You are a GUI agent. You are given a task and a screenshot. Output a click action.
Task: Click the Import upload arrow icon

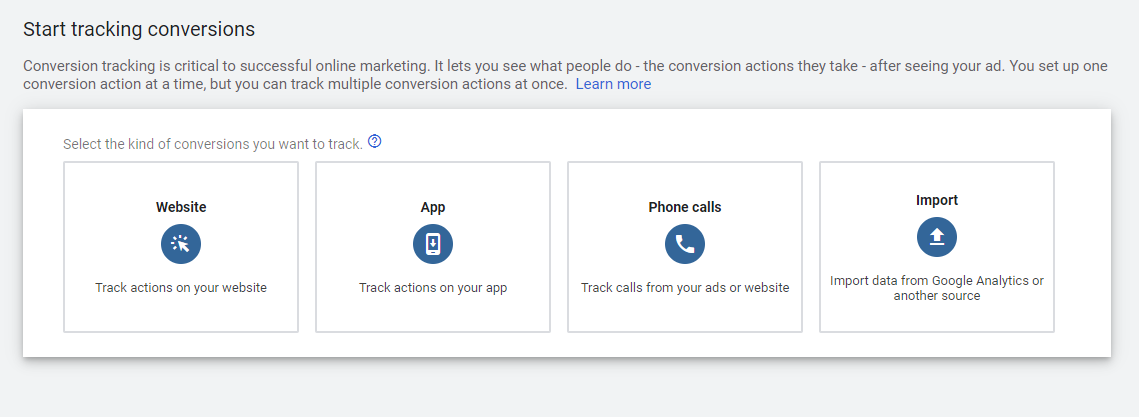point(937,236)
